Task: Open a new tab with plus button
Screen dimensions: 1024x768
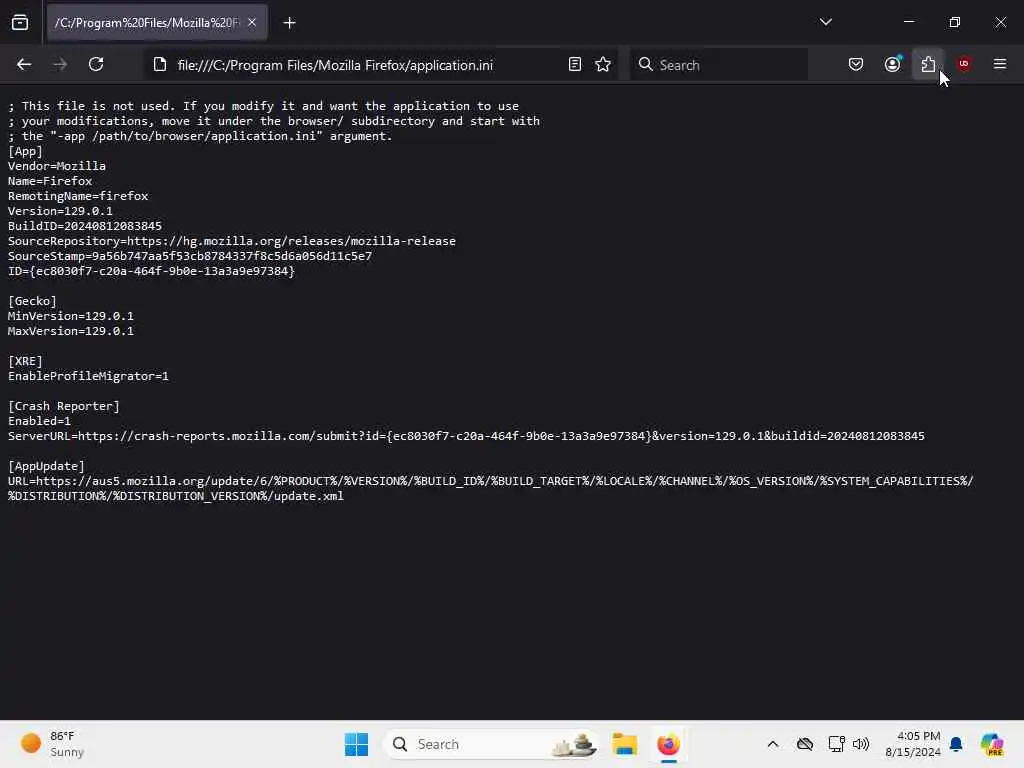Action: [x=289, y=23]
